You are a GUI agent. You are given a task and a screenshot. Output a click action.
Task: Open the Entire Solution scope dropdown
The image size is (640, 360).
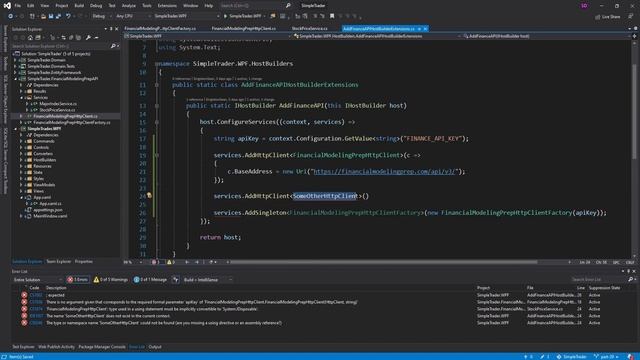tap(38, 280)
